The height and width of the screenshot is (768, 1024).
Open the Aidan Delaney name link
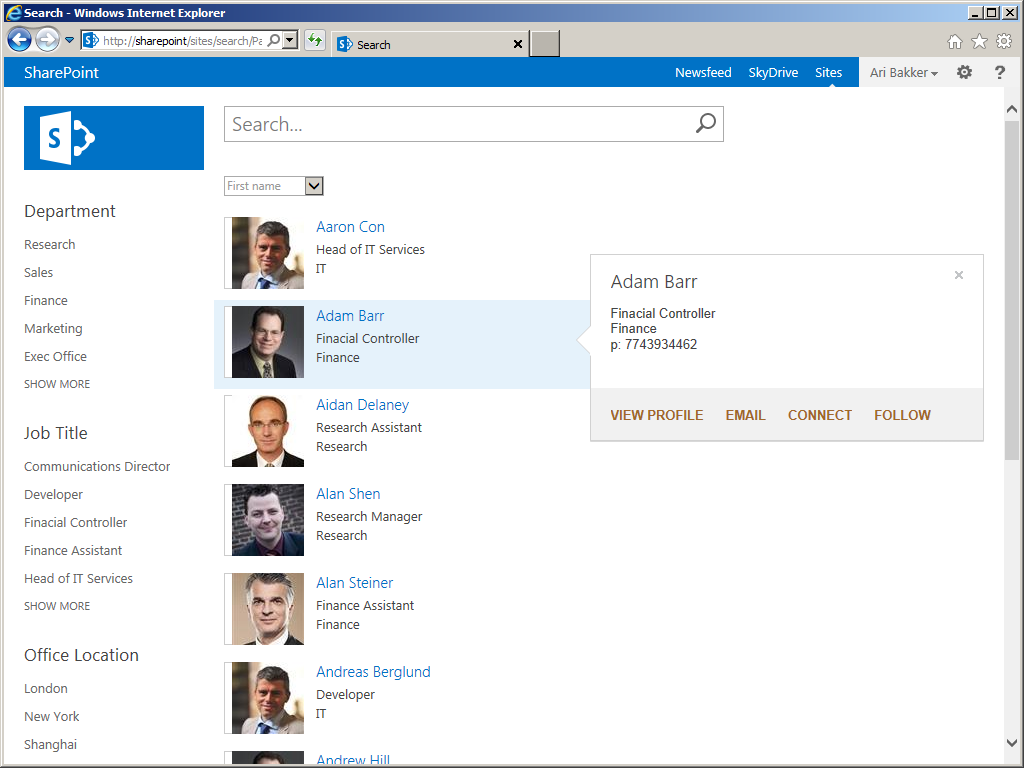pyautogui.click(x=362, y=405)
